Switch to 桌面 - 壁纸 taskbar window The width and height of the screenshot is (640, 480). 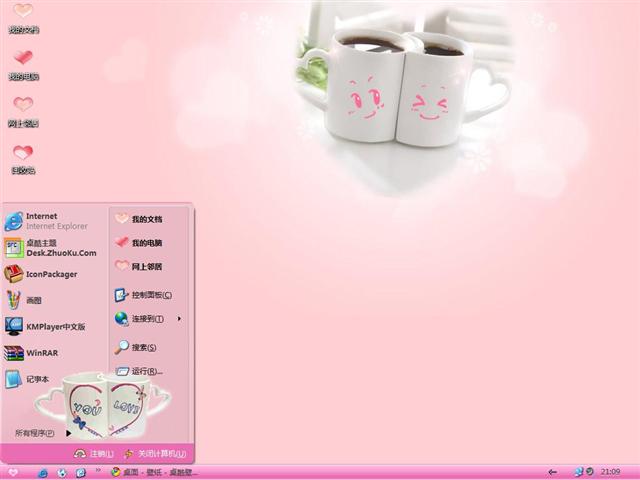154,472
